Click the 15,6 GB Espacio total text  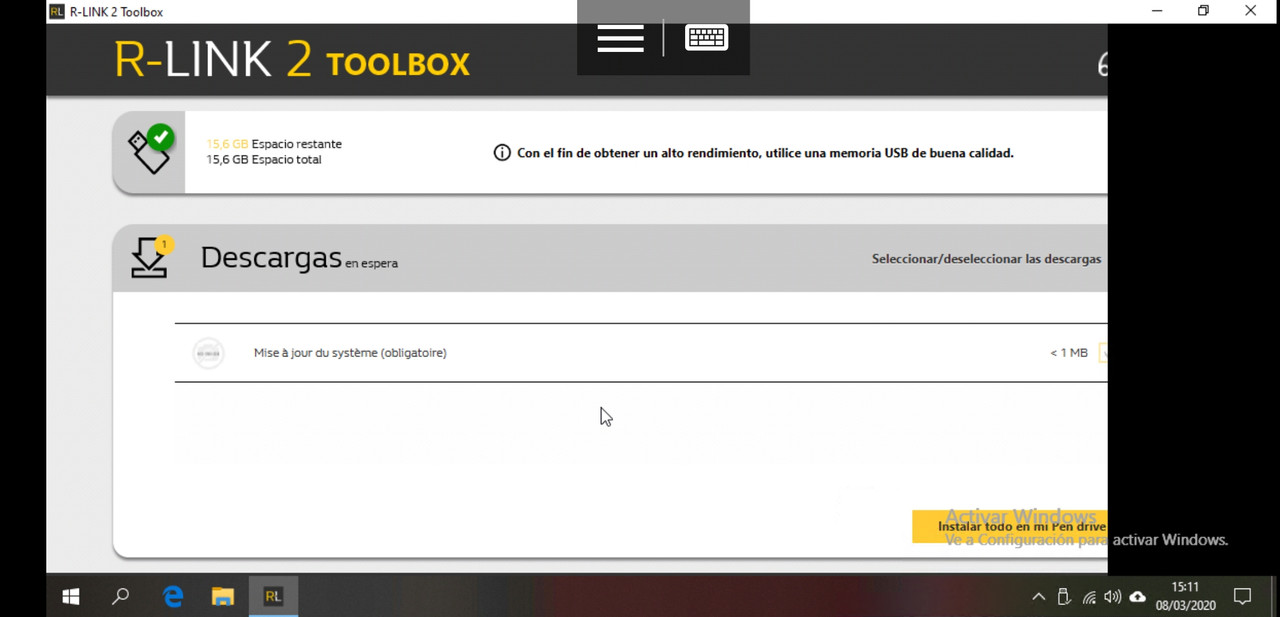click(x=264, y=160)
